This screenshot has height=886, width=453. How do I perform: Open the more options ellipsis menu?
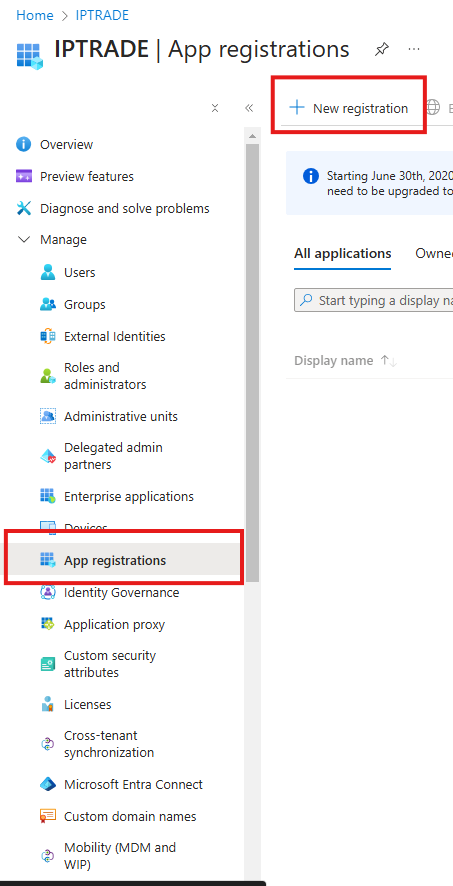point(414,49)
